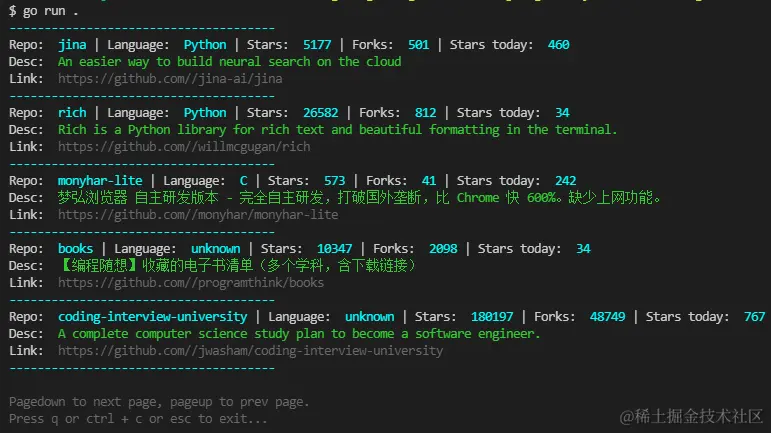Viewport: 771px width, 433px height.
Task: Click jina's fork count 501
Action: point(418,45)
